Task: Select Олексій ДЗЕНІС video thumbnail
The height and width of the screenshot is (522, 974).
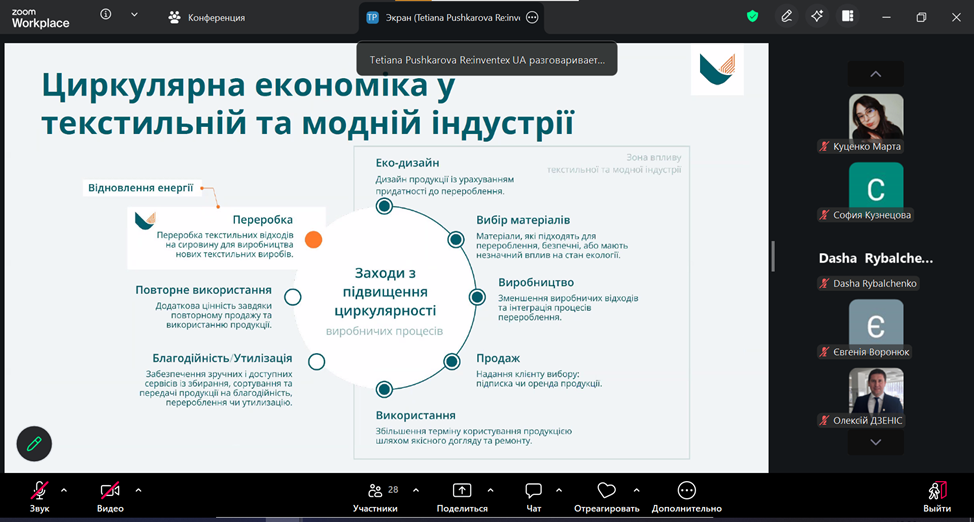Action: tap(876, 391)
